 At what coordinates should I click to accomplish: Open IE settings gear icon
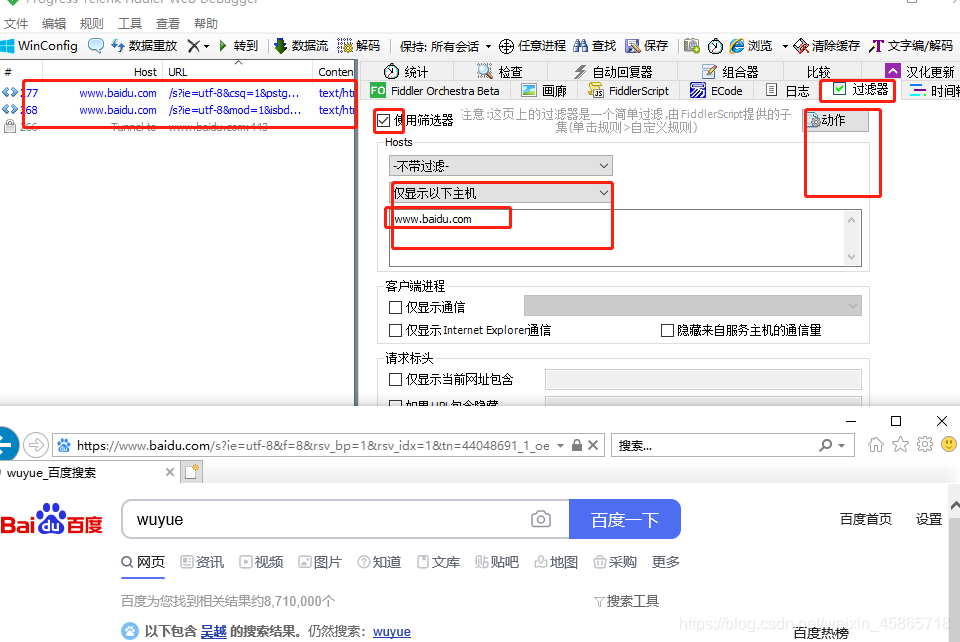coord(925,445)
